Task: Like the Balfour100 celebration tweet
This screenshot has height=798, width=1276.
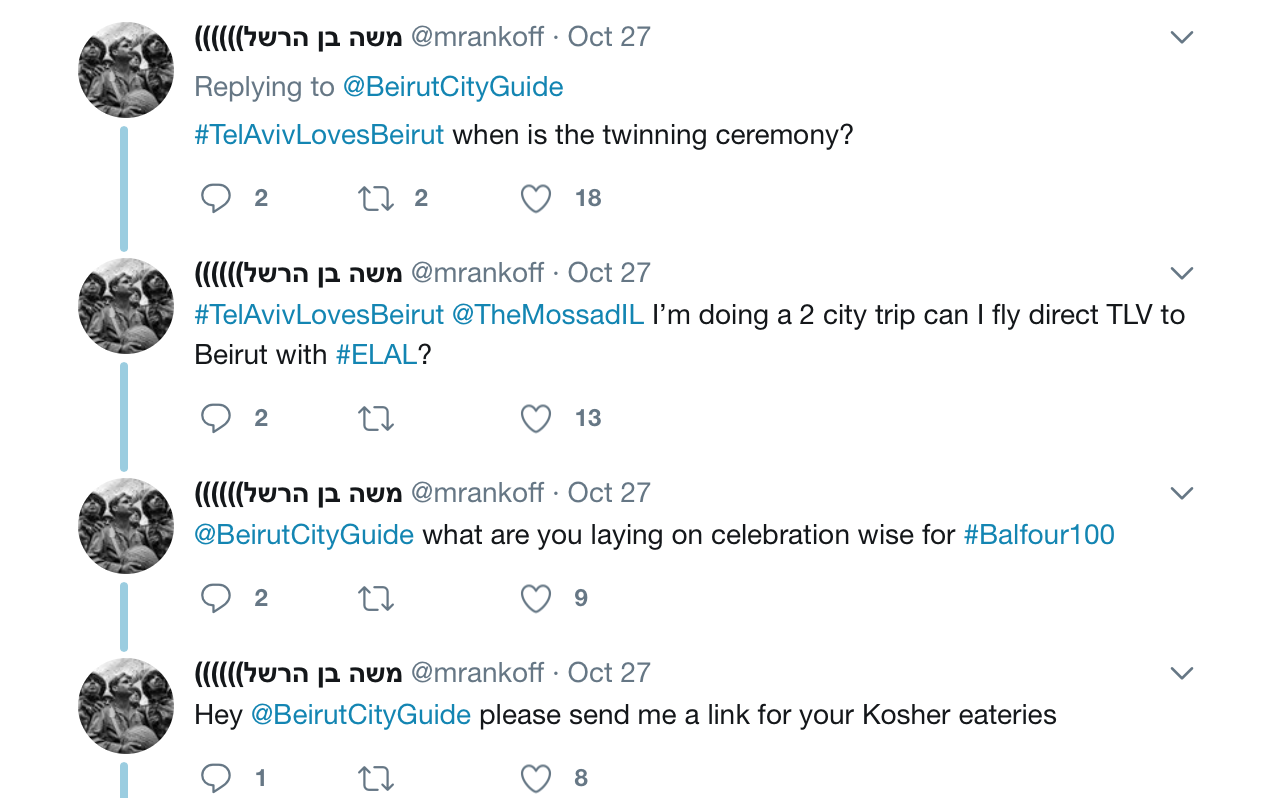Action: (536, 598)
